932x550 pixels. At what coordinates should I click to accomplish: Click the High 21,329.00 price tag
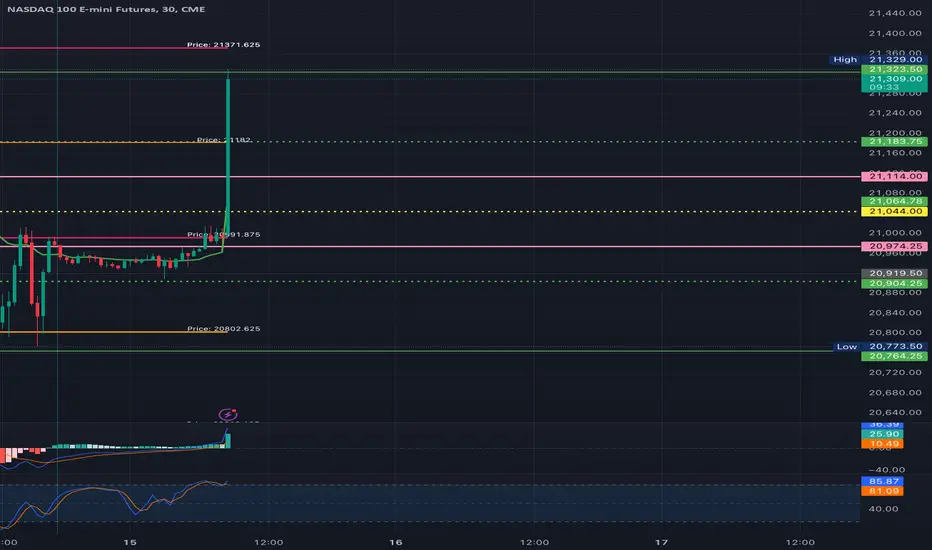point(879,59)
